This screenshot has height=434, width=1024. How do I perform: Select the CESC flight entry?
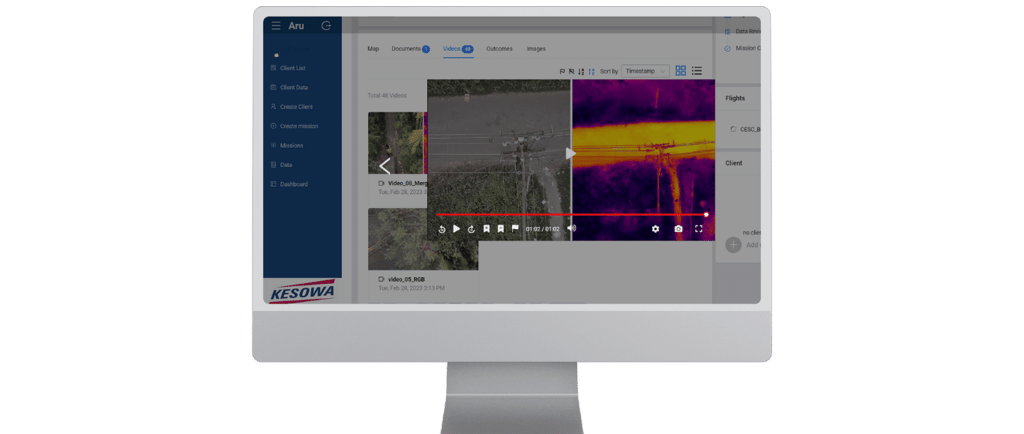point(745,129)
